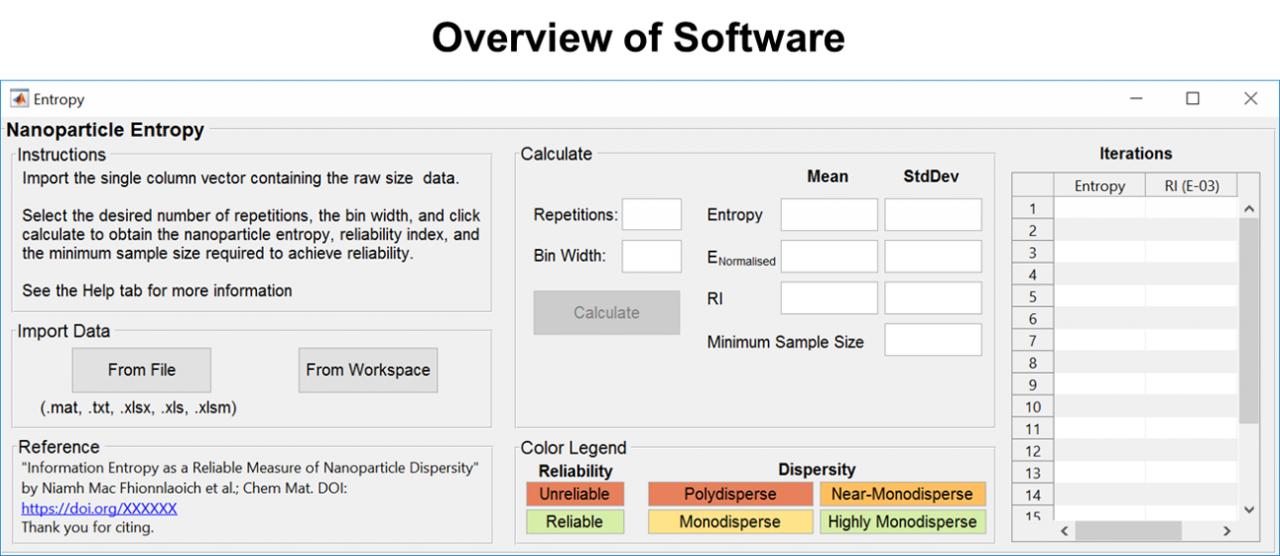This screenshot has width=1280, height=556.
Task: Minimize the Entropy window
Action: pos(1136,99)
